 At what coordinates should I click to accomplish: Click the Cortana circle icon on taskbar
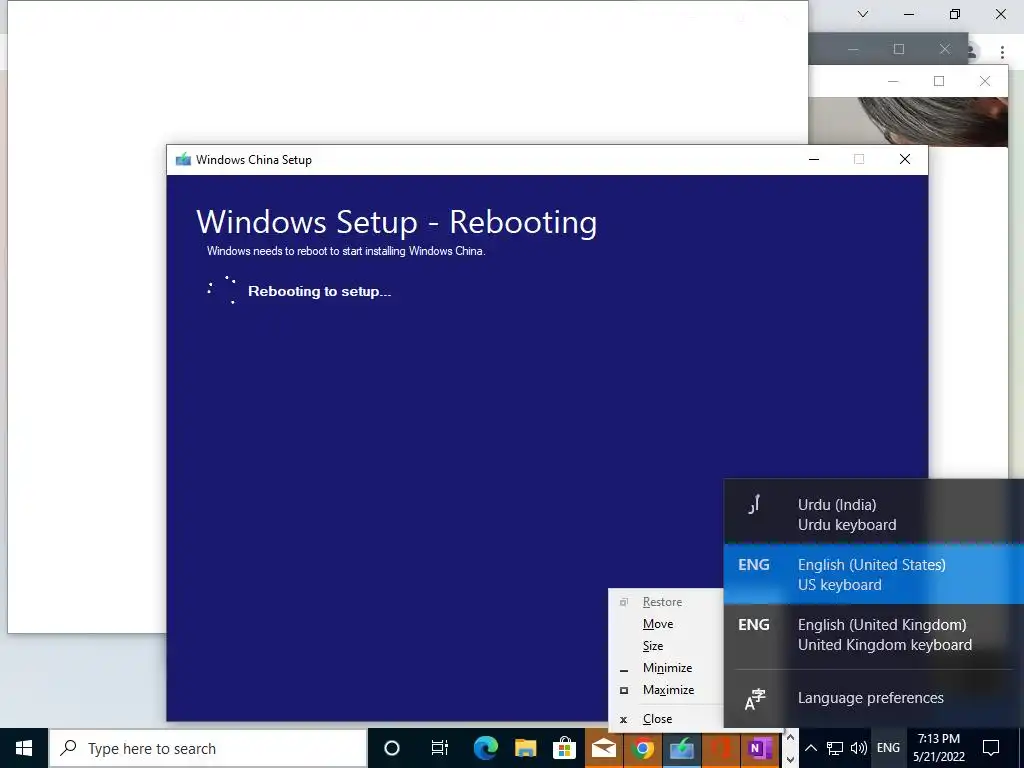(392, 748)
